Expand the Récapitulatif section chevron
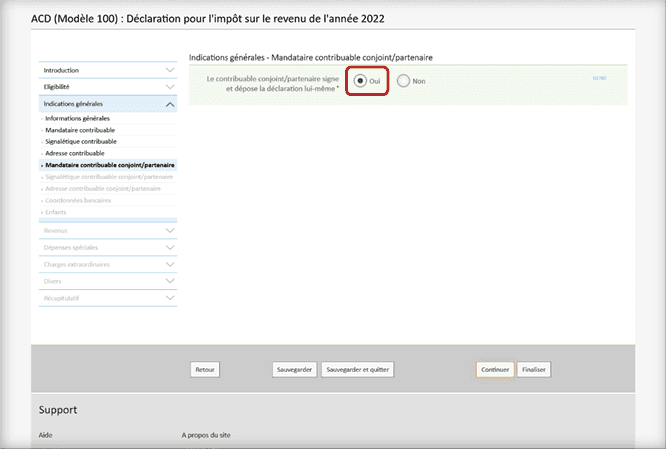The width and height of the screenshot is (666, 449). (170, 298)
